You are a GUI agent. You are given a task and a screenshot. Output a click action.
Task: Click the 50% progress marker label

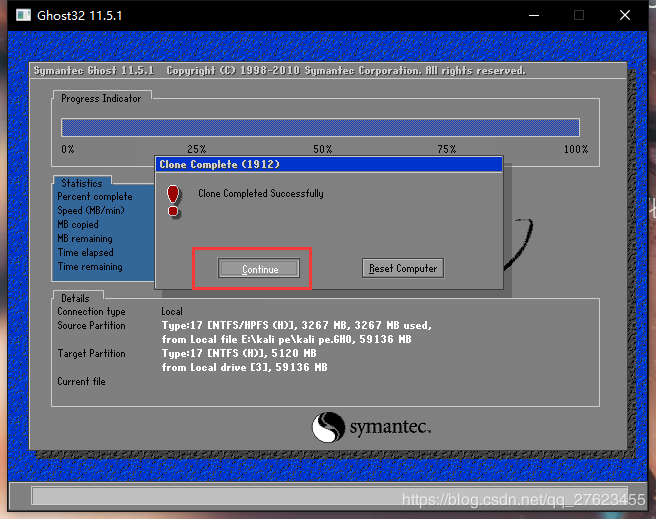[x=323, y=149]
